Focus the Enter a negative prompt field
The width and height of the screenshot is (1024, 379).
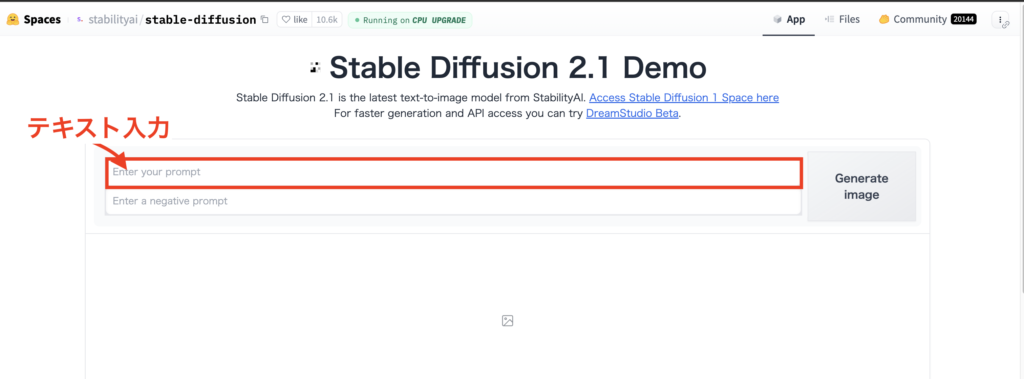(x=453, y=201)
